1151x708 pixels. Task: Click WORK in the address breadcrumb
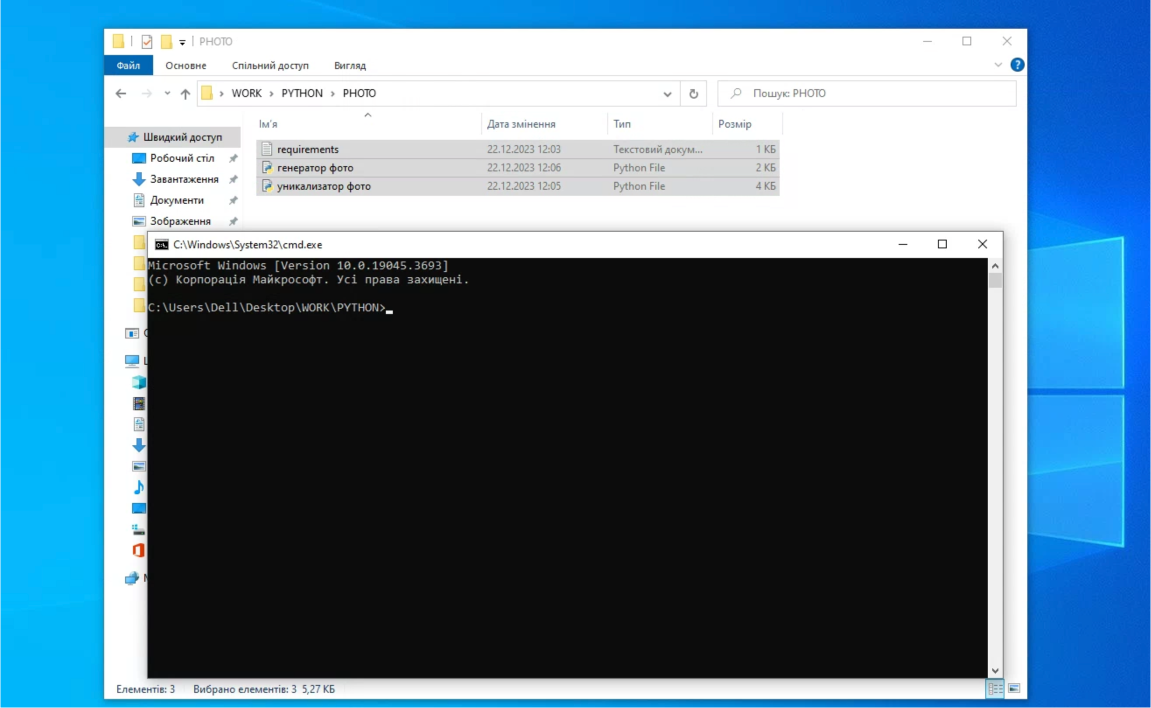click(x=247, y=93)
